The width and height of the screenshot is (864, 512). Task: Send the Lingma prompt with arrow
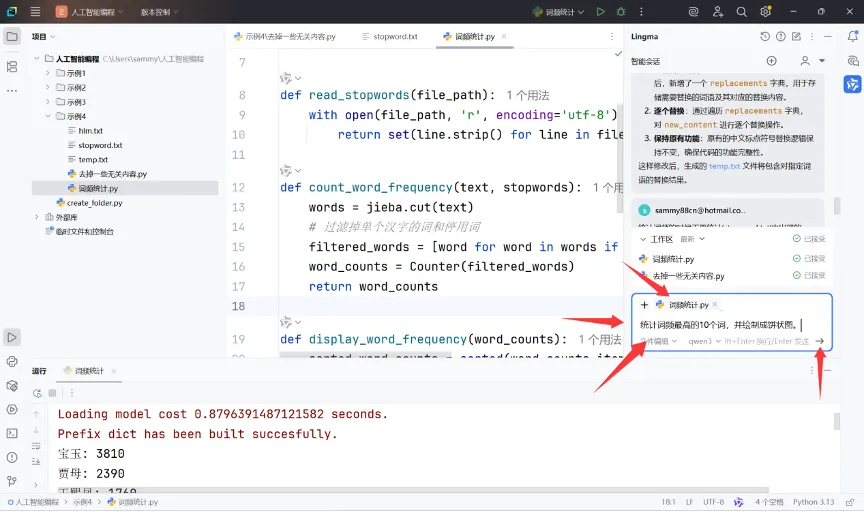820,341
